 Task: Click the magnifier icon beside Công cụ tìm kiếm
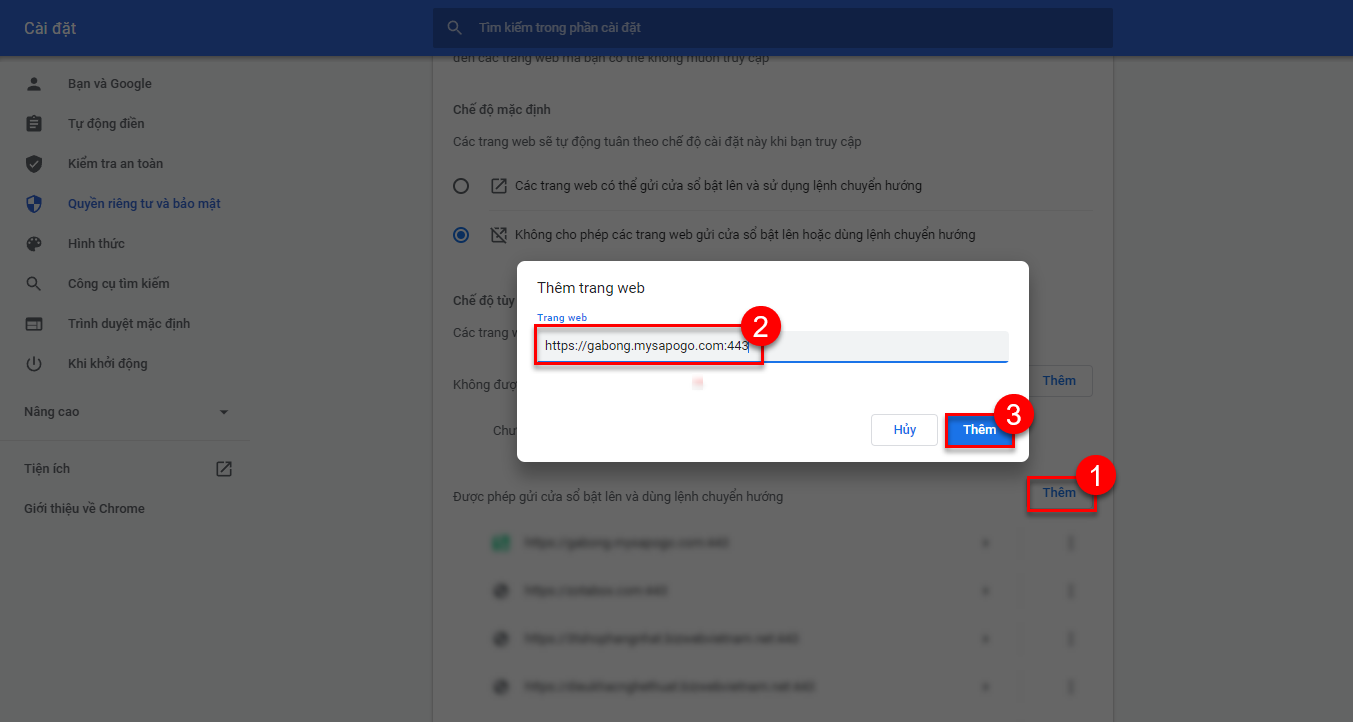pos(34,284)
